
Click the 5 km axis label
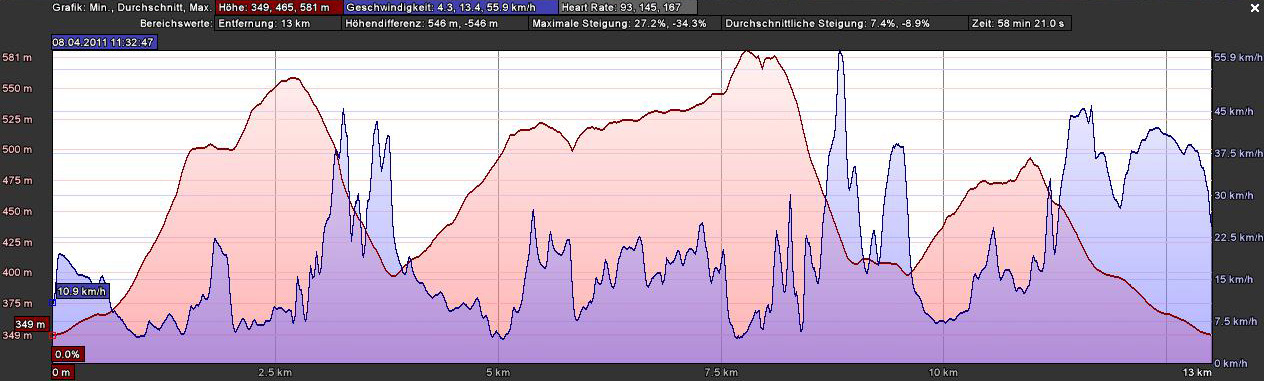point(498,372)
